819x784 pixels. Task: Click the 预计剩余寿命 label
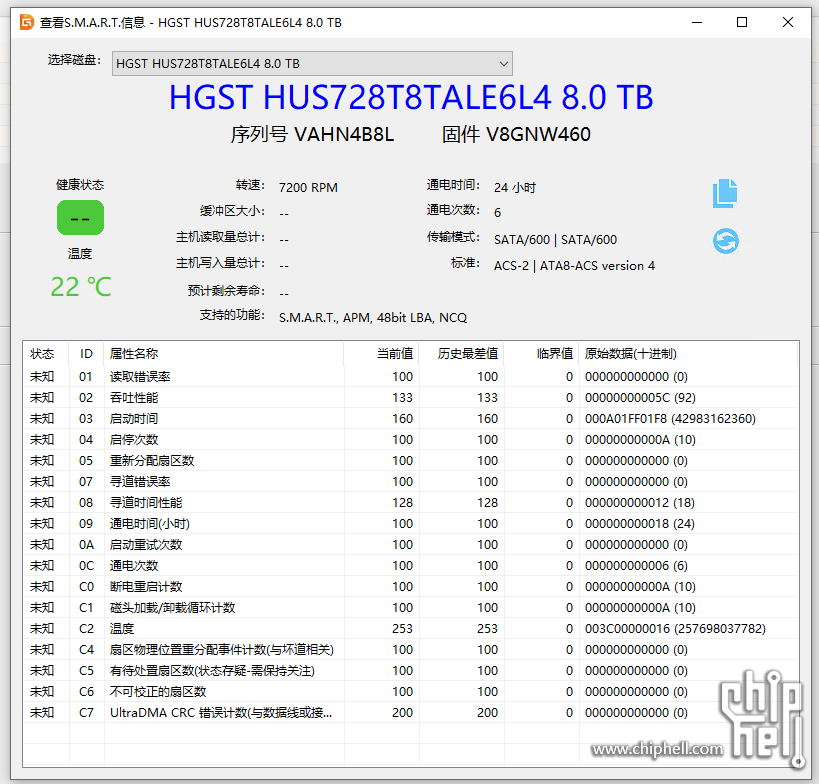[226, 290]
